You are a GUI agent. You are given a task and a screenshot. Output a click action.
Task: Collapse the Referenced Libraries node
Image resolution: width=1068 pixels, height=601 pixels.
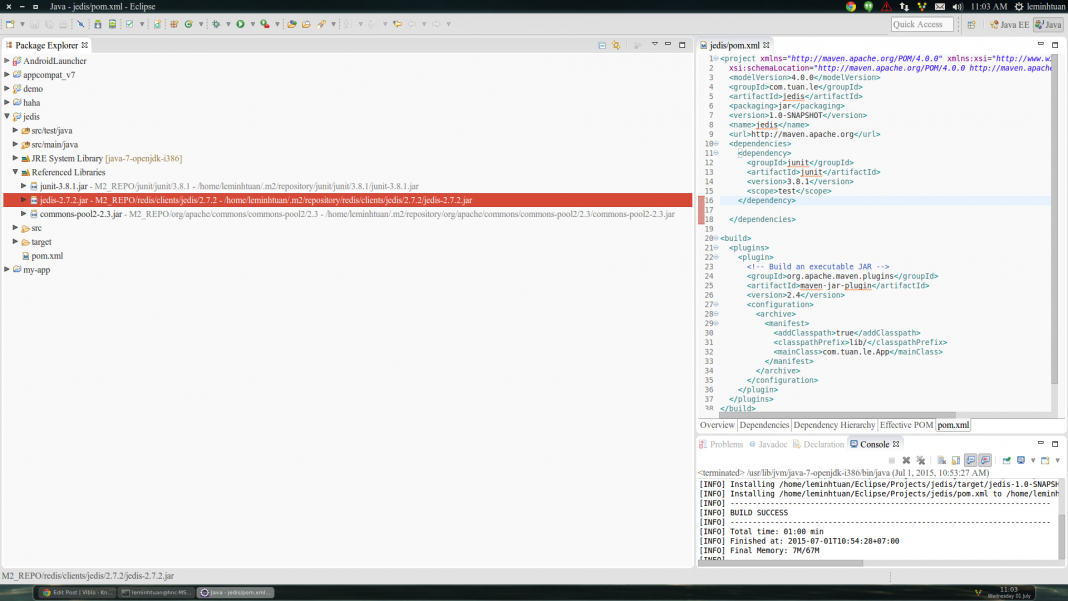point(13,171)
